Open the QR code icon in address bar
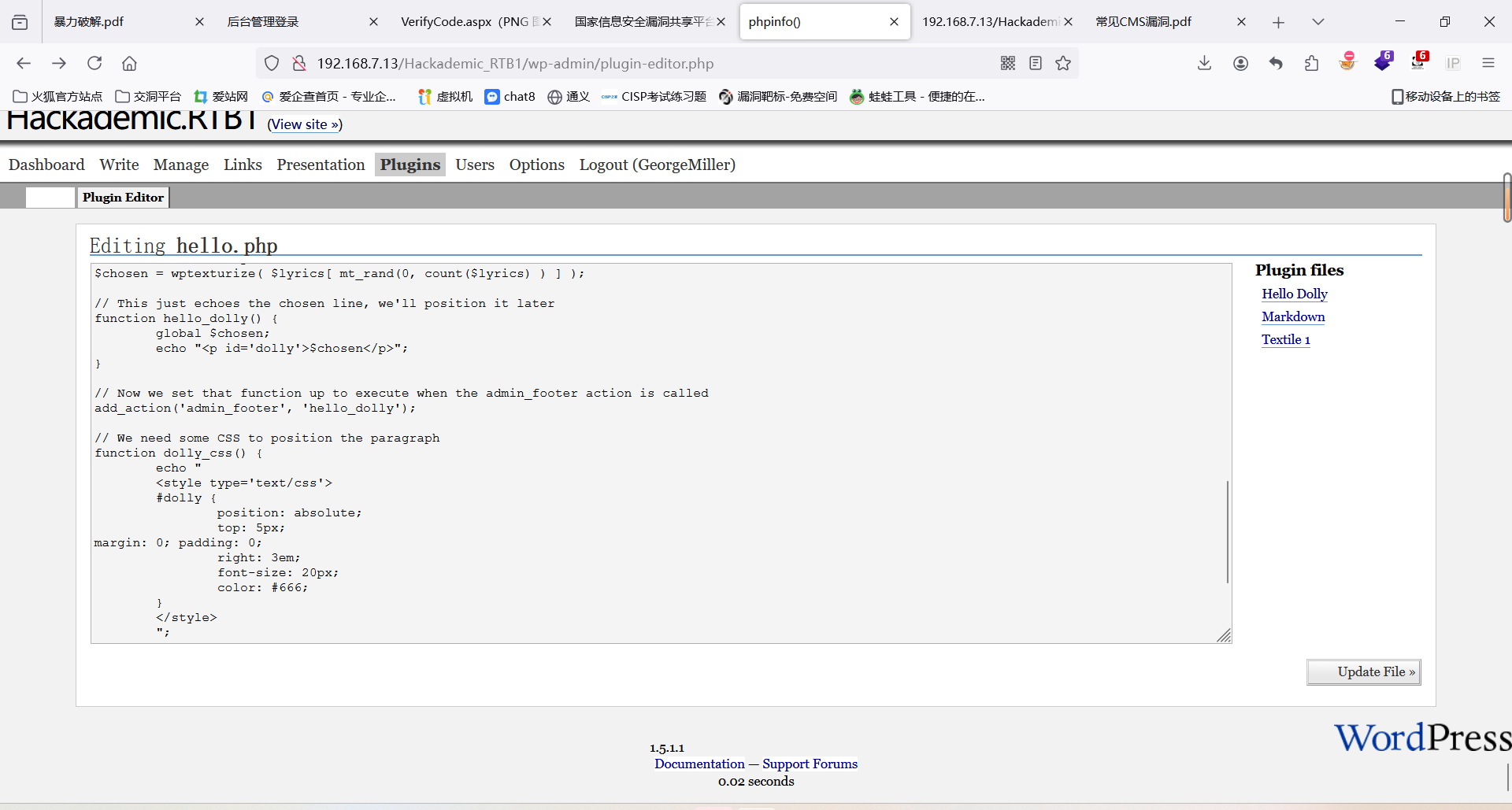1512x810 pixels. (1008, 63)
